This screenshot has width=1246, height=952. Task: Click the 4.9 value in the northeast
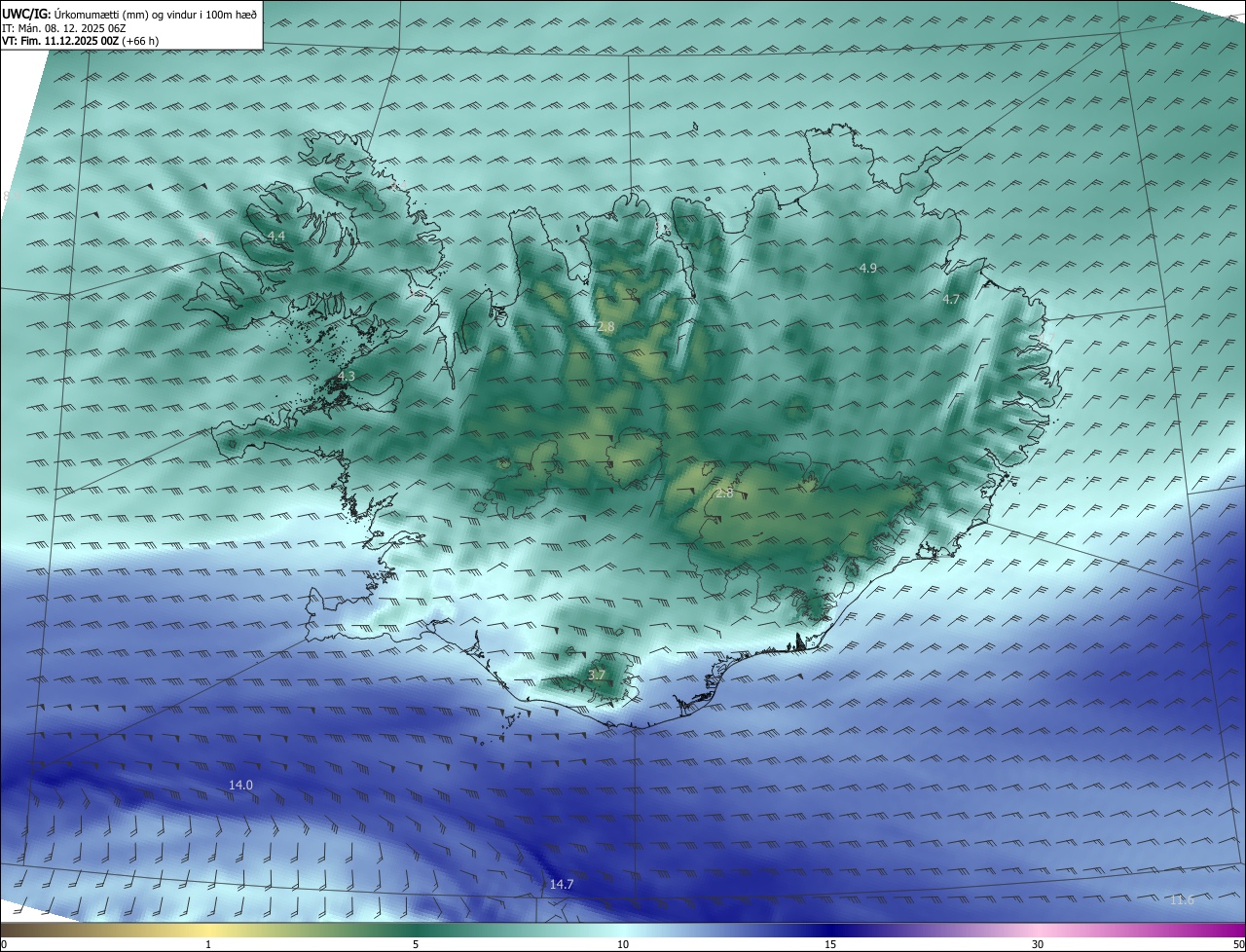coord(868,268)
